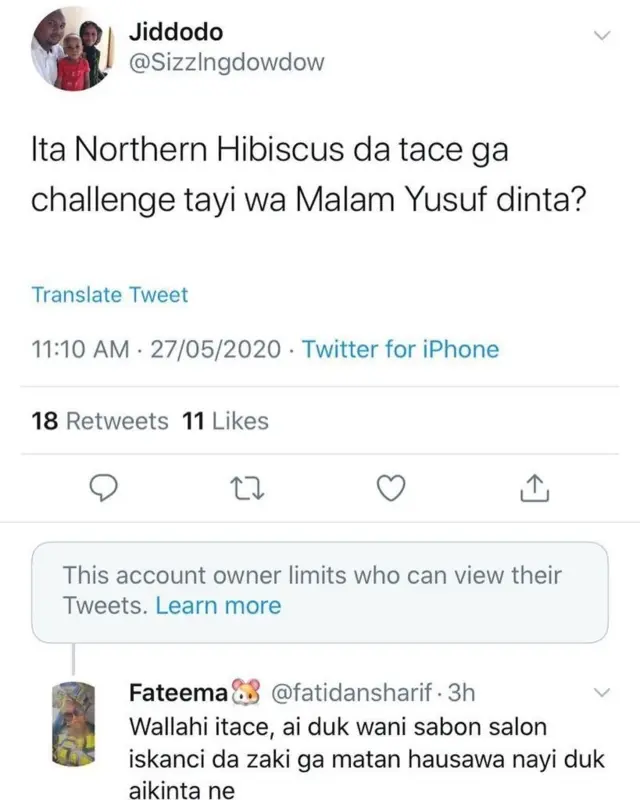Click the Jiddodo display name

pyautogui.click(x=177, y=31)
